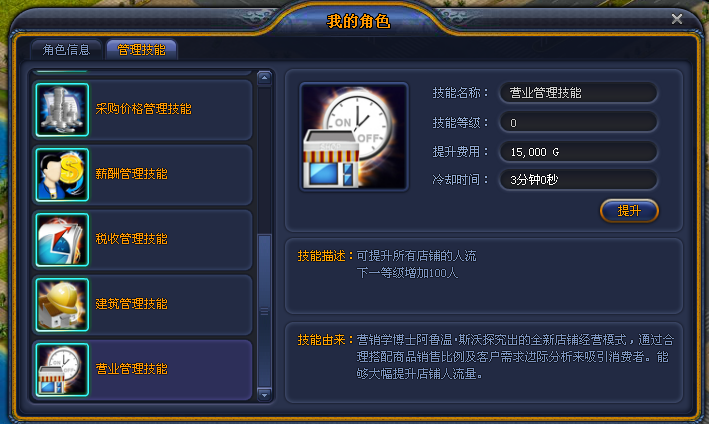Click the scrollbar down arrow
This screenshot has width=709, height=424.
[265, 395]
